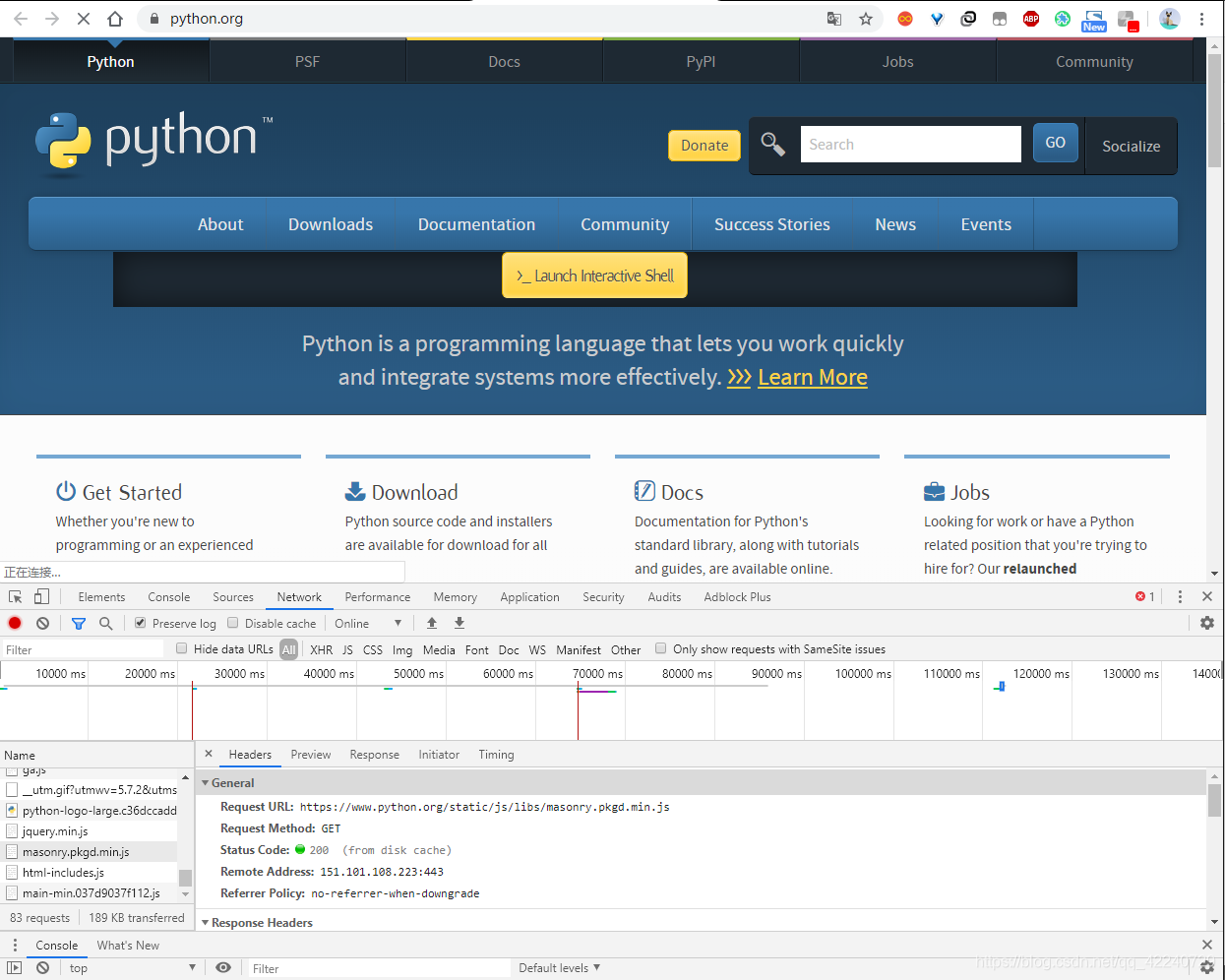Viewport: 1225px width, 980px height.
Task: Import HAR file with upload arrow
Action: tap(432, 623)
